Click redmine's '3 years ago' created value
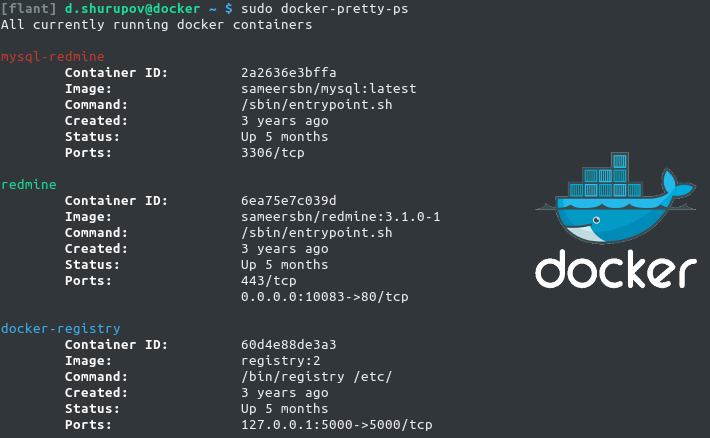 pyautogui.click(x=285, y=249)
